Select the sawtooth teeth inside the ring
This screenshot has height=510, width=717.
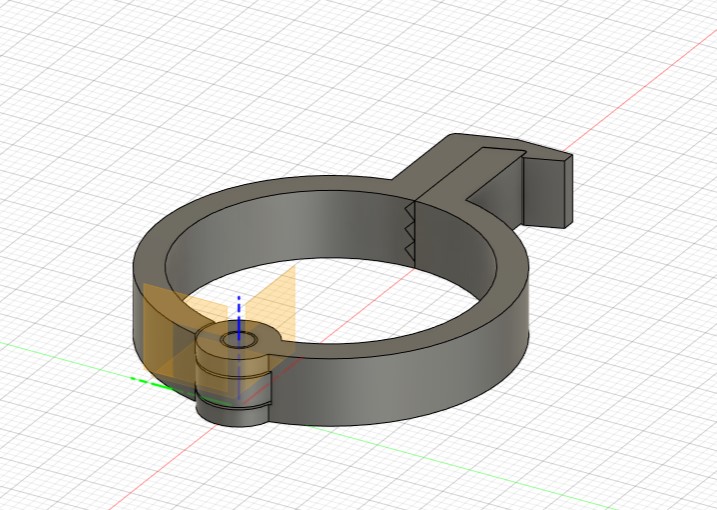tap(410, 231)
